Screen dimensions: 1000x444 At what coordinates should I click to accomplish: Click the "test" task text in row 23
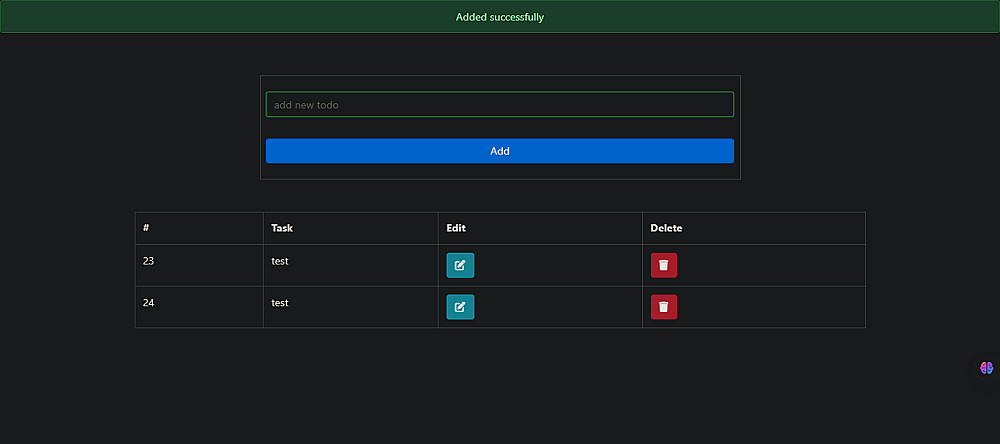(x=280, y=261)
